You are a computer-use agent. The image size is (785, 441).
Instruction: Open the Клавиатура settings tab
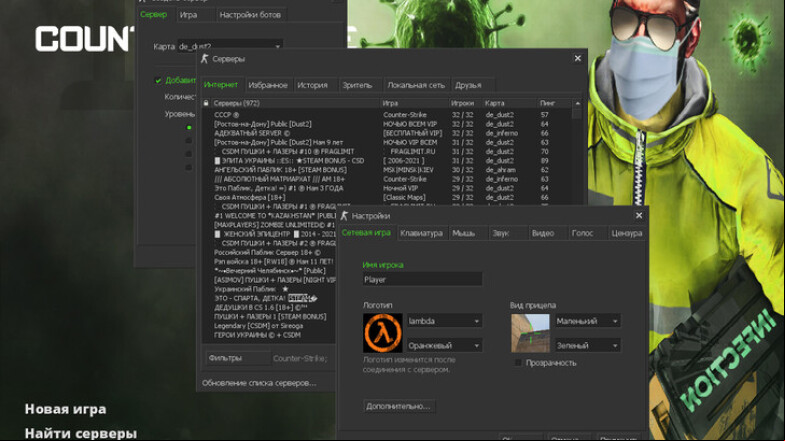421,233
